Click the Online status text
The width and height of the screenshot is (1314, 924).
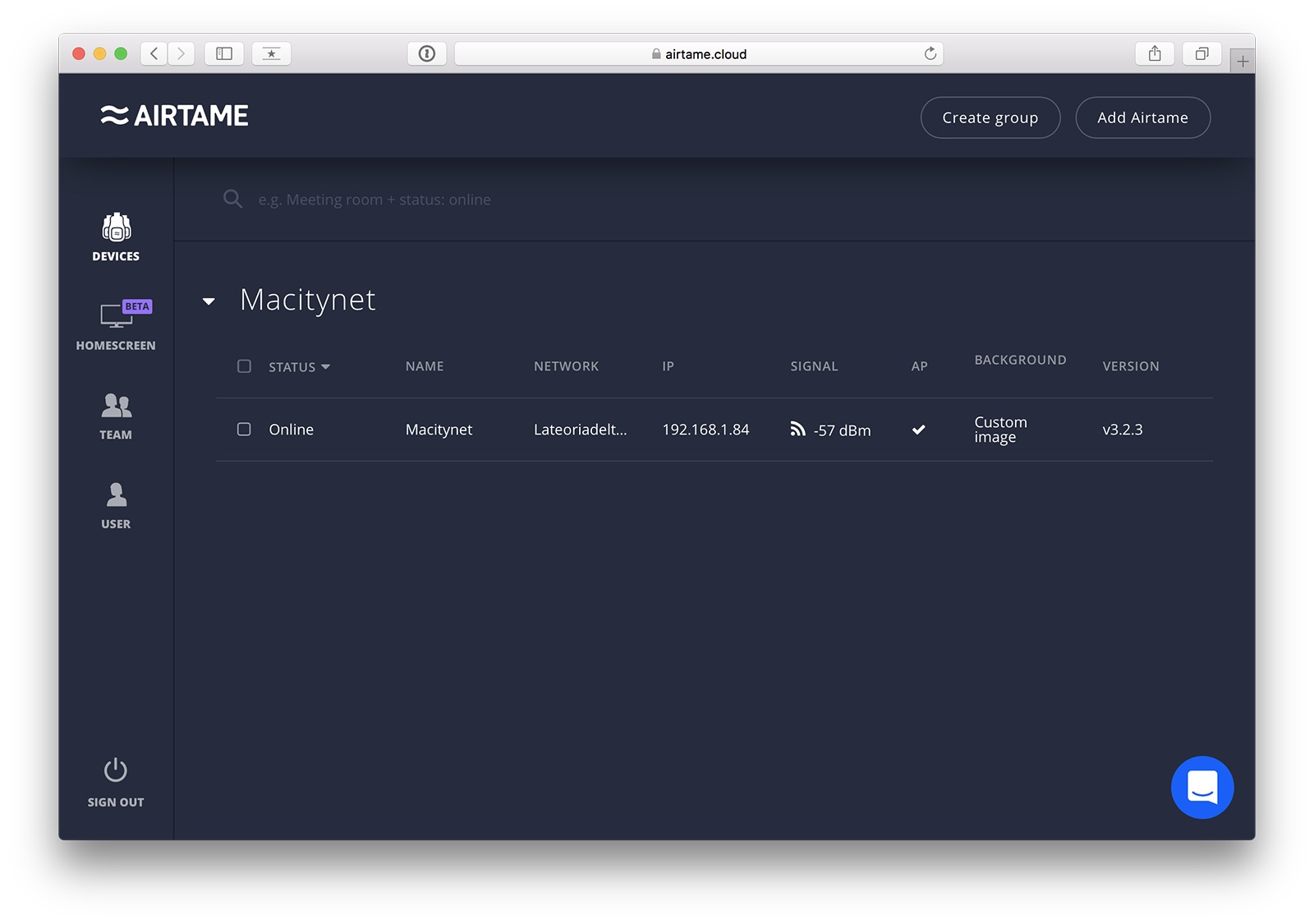pyautogui.click(x=292, y=430)
